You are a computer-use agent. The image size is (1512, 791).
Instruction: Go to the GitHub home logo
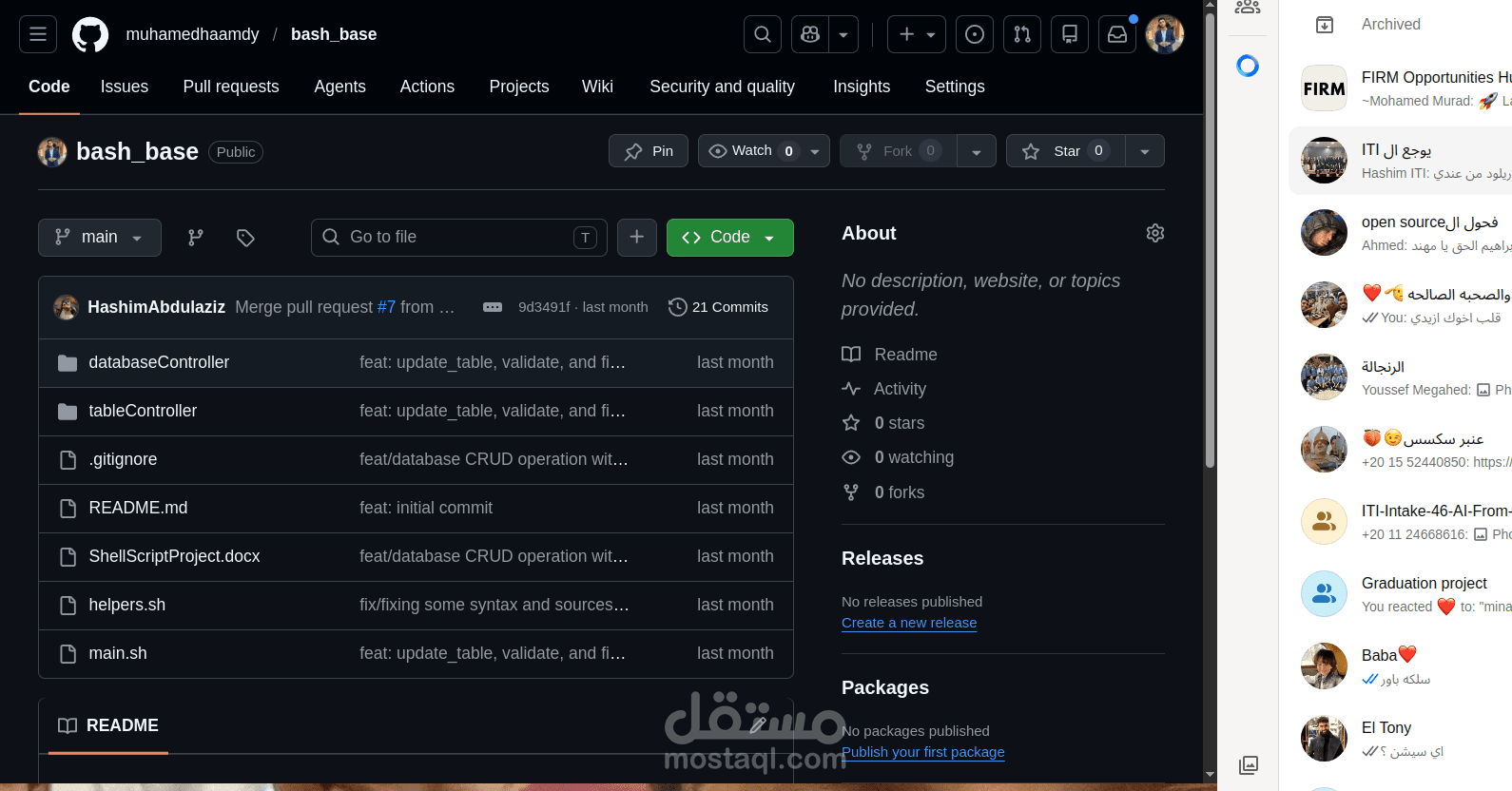(x=90, y=34)
